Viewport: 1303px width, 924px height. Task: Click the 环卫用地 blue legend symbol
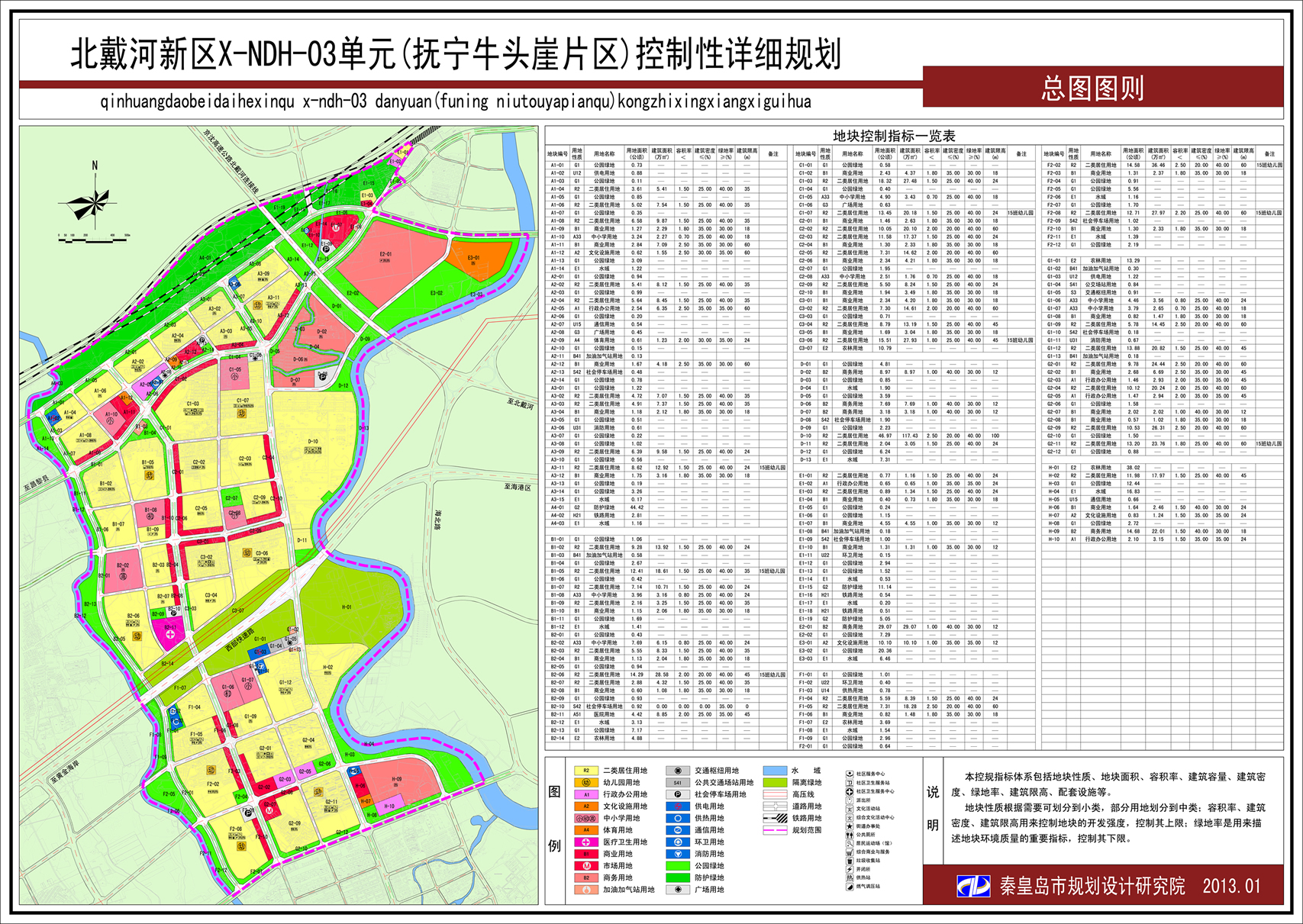pos(678,842)
